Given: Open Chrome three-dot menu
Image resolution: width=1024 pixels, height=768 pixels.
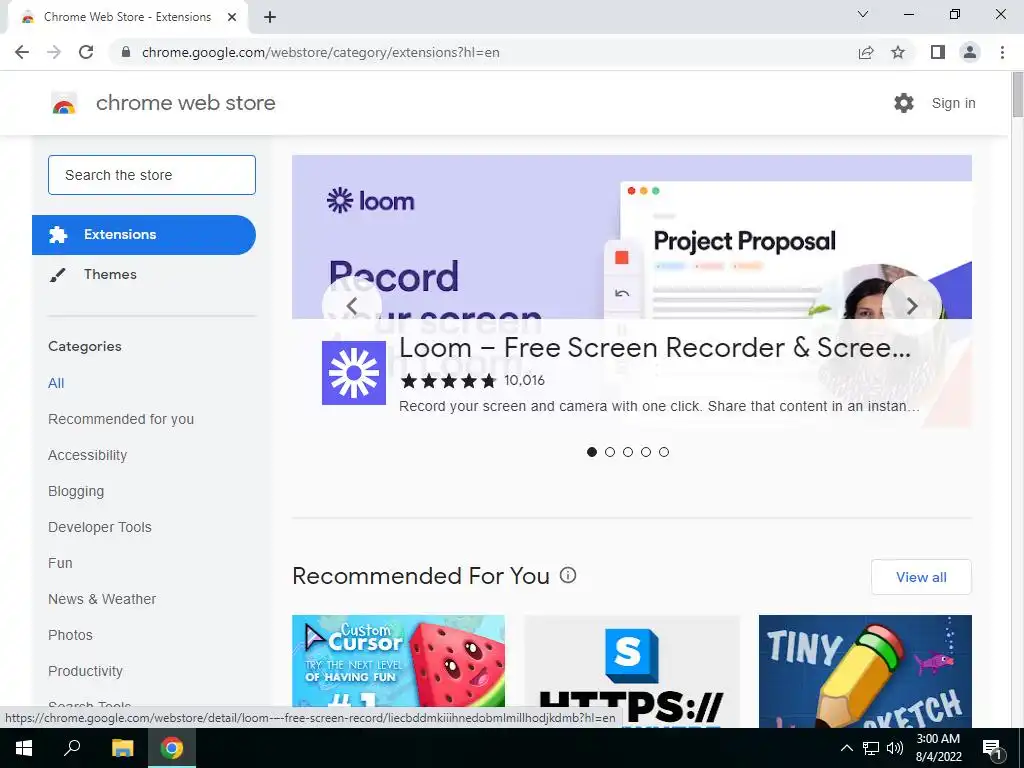Looking at the screenshot, I should point(1002,52).
